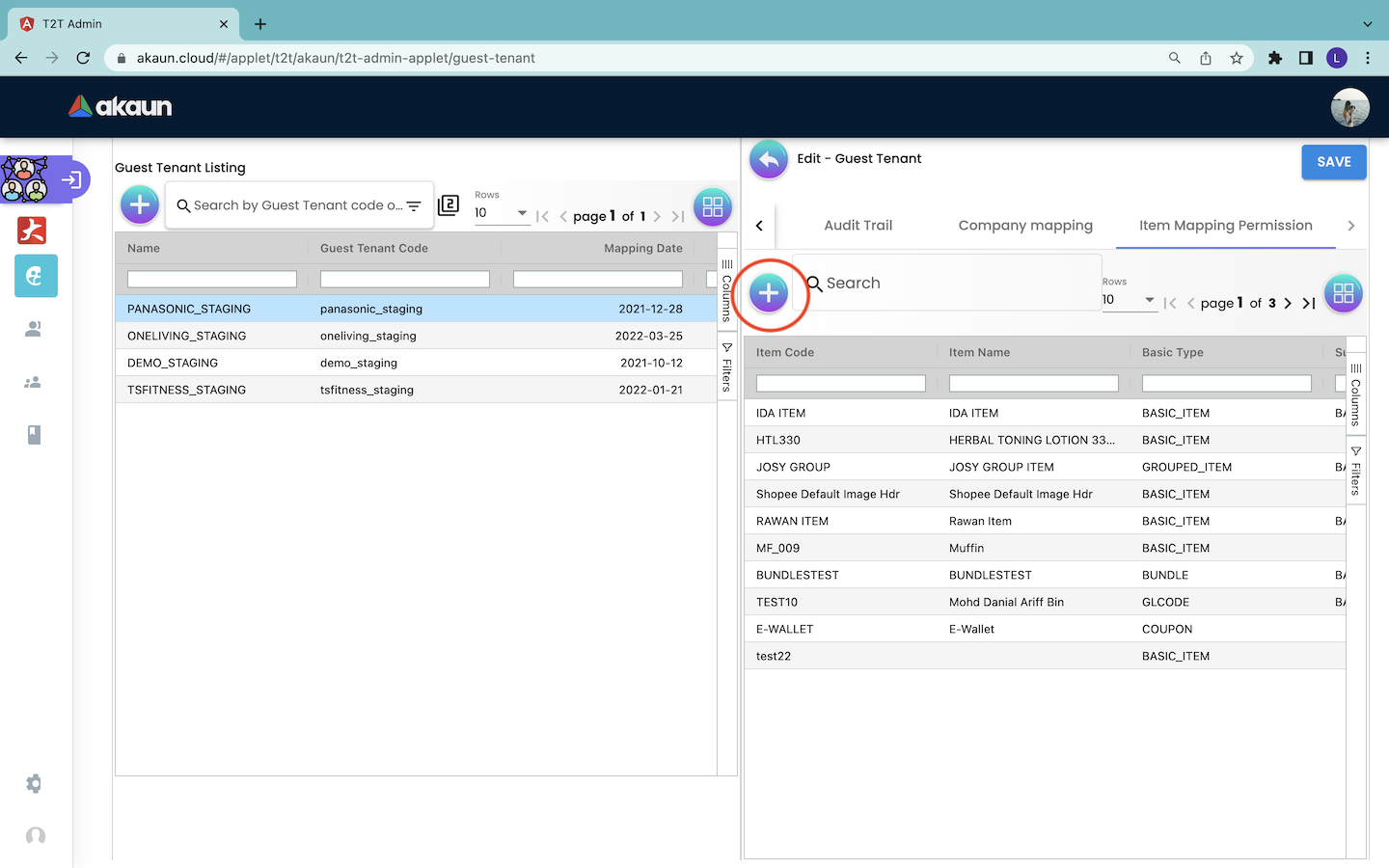Go to next page of item mapping
Viewport: 1389px width, 868px height.
1288,303
